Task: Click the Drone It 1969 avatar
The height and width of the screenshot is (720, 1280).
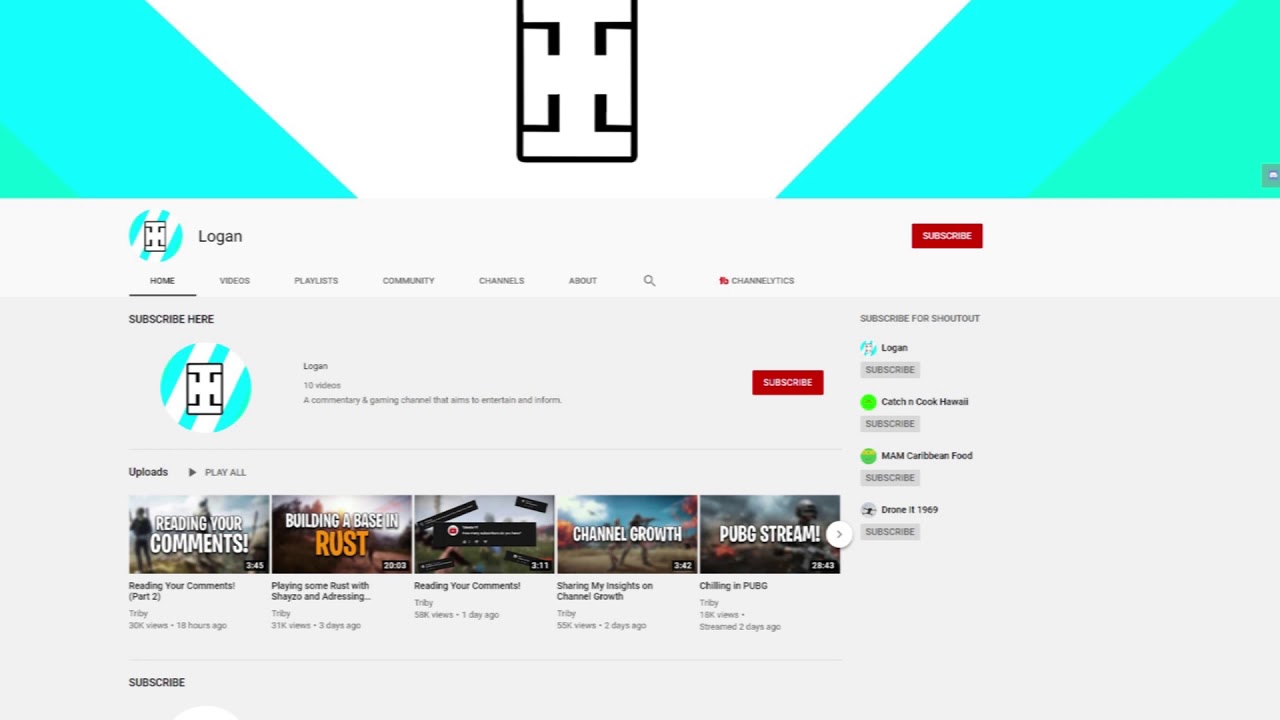Action: [x=868, y=510]
